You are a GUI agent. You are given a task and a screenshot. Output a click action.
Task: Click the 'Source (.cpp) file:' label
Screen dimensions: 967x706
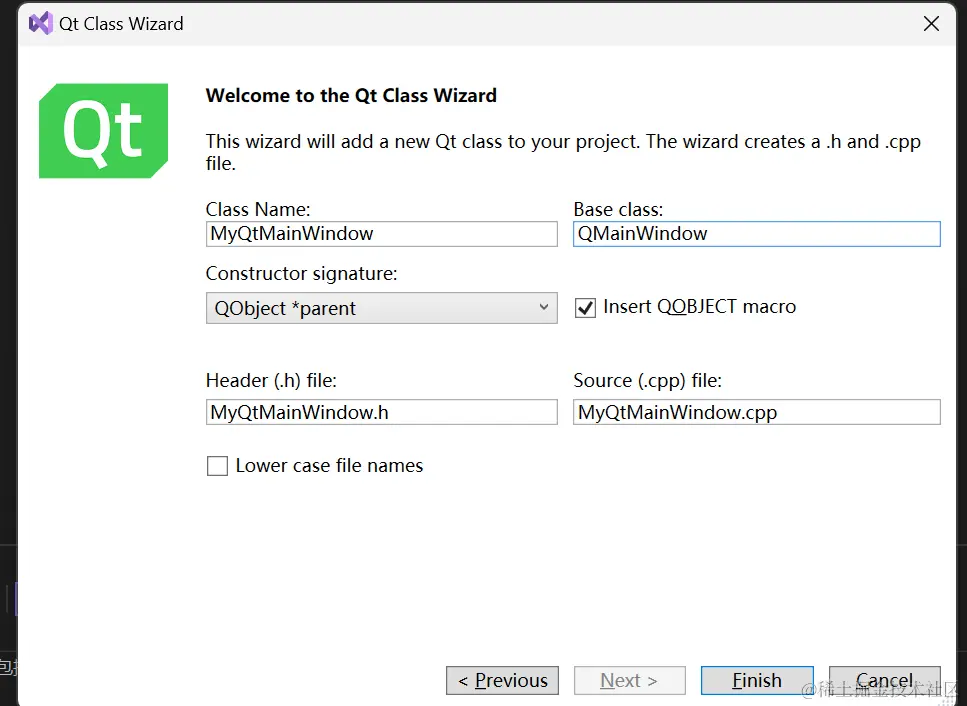coord(648,380)
